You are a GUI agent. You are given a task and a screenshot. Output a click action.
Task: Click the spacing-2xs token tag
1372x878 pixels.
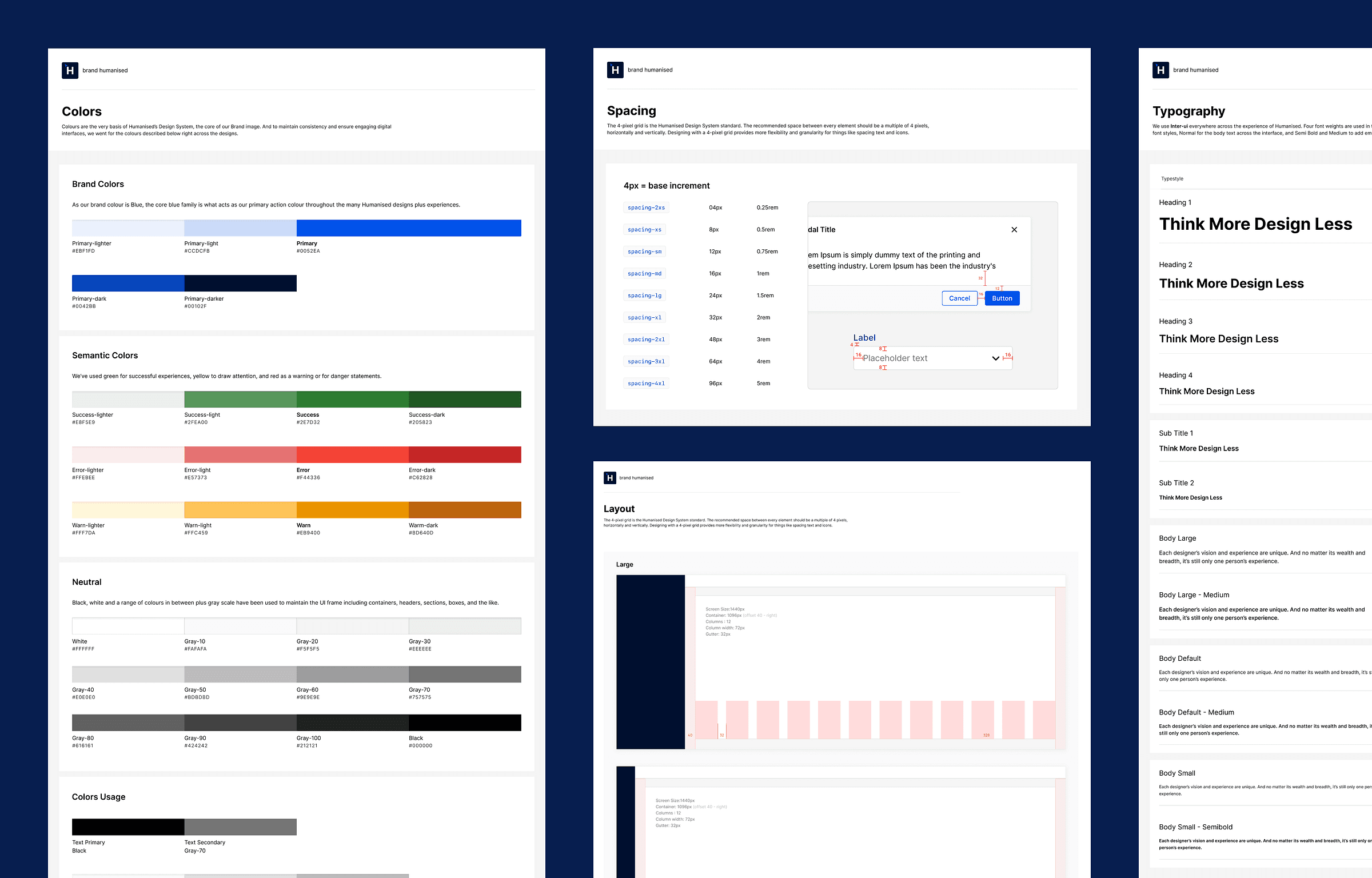pos(646,207)
